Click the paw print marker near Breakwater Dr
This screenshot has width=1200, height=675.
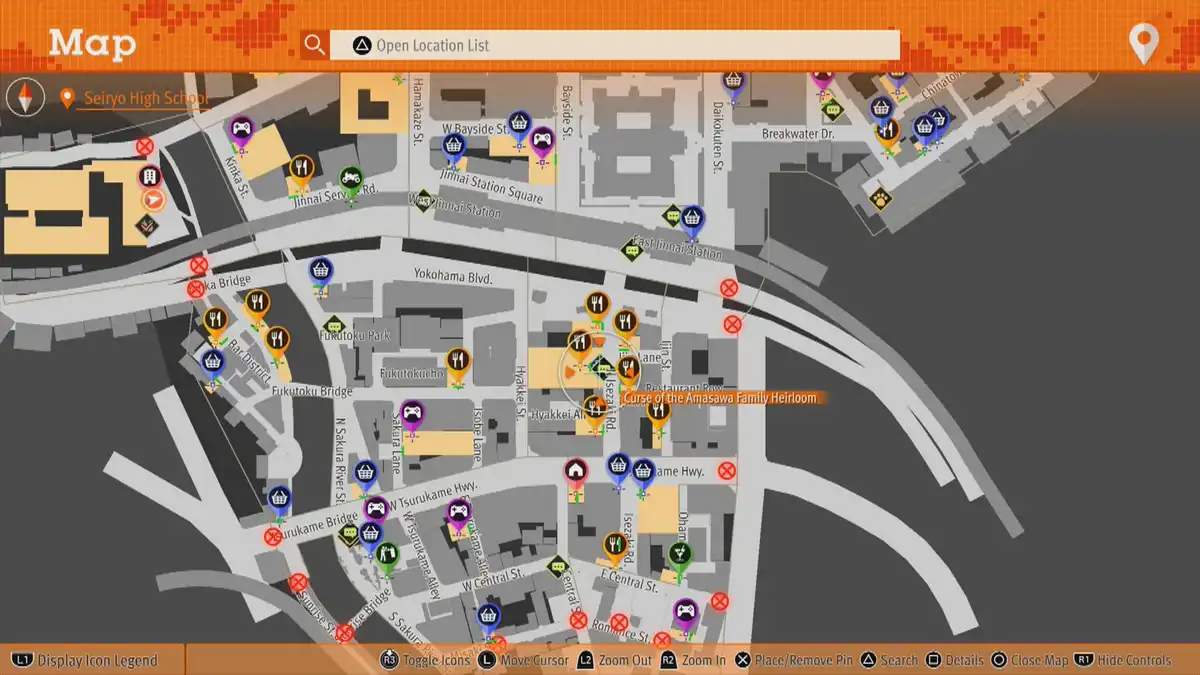(x=879, y=197)
